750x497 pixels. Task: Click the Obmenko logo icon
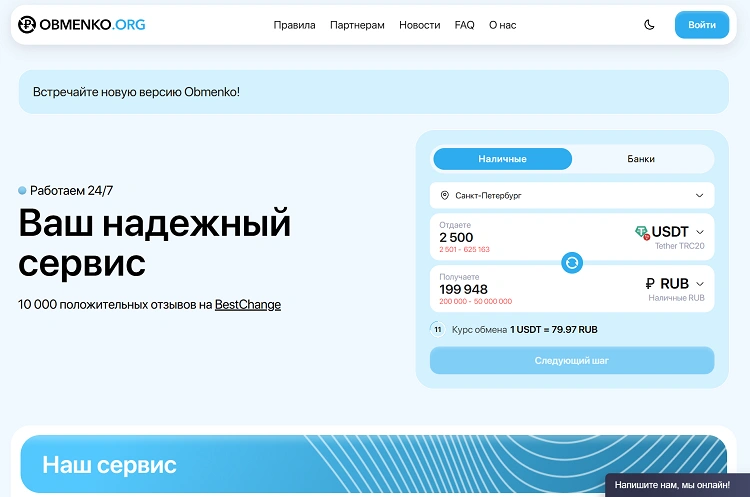(x=27, y=24)
